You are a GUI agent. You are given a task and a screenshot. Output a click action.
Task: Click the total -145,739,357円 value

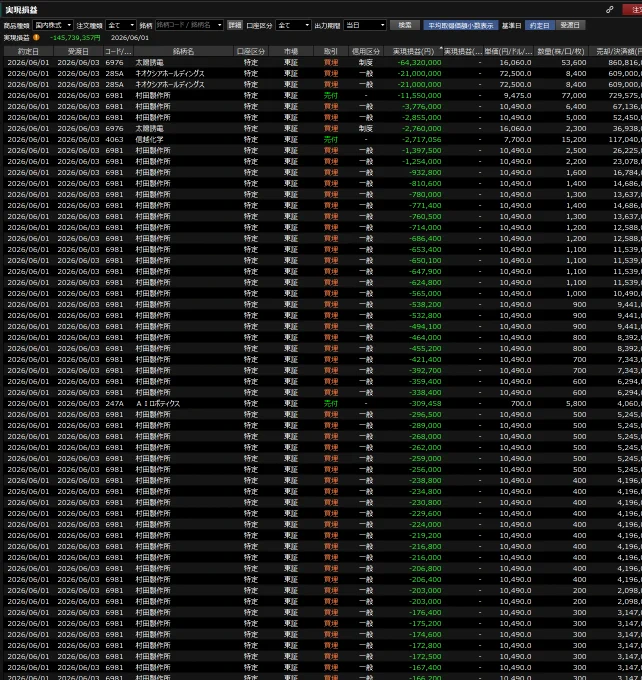(75, 38)
